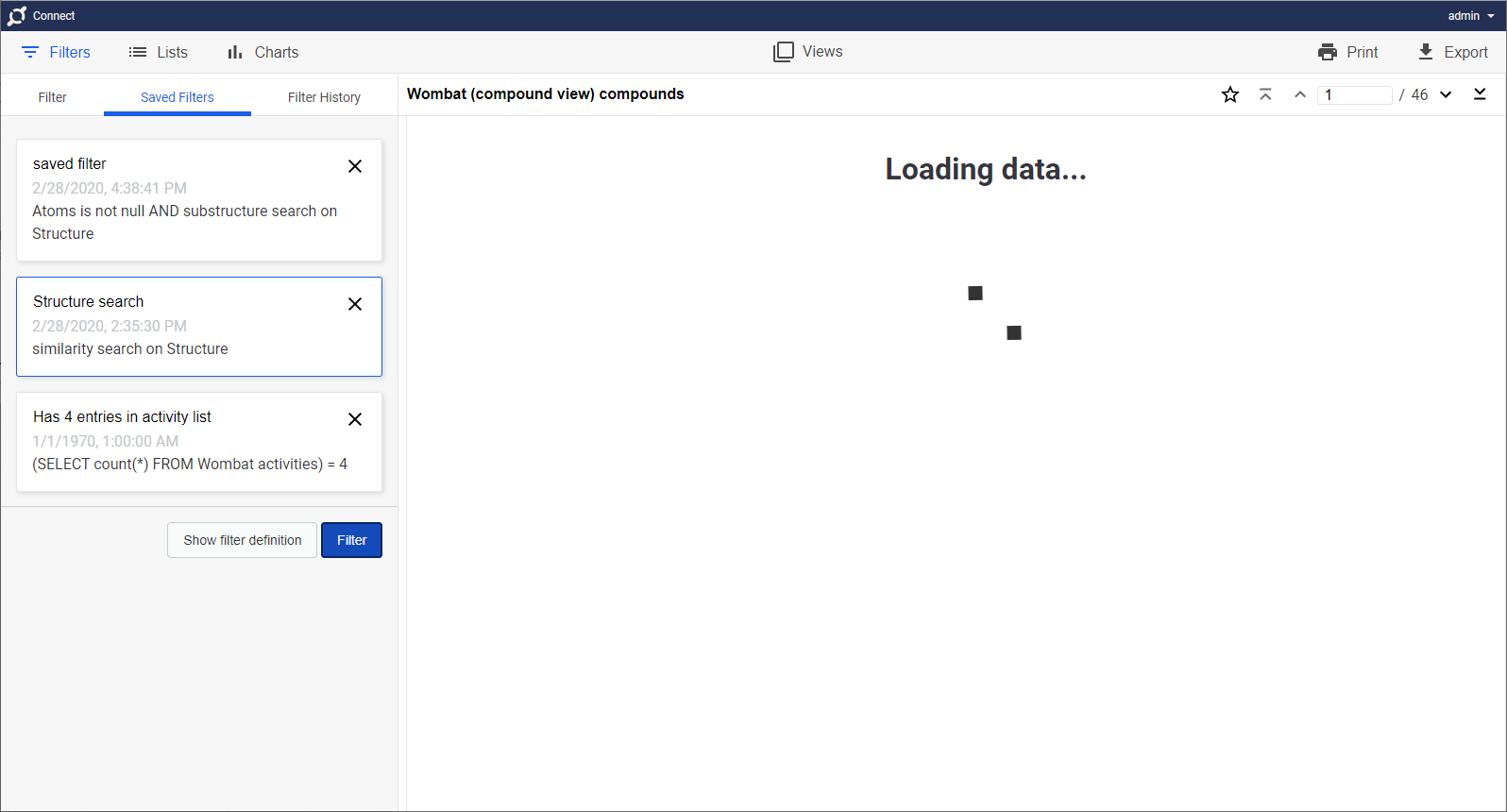Expand the admin user dropdown
Image resolution: width=1507 pixels, height=812 pixels.
1470,16
